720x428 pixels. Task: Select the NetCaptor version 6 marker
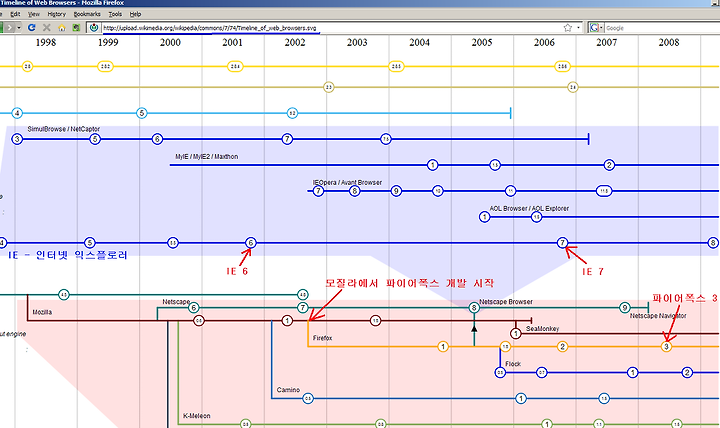coord(157,139)
